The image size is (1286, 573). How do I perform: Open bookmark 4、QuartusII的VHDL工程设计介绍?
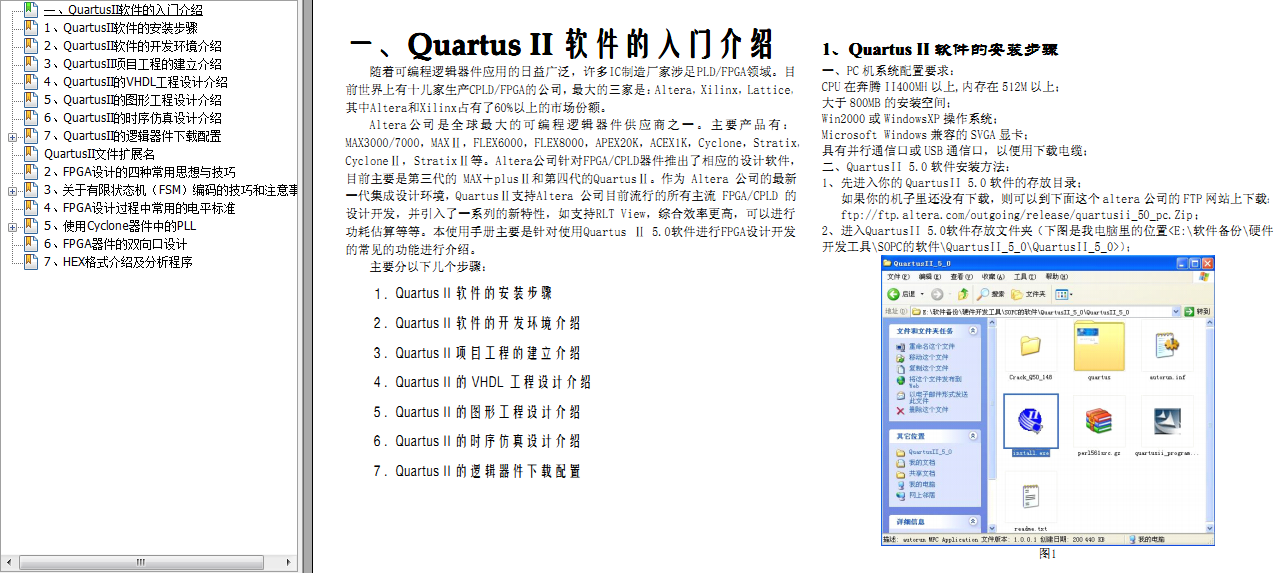point(135,82)
